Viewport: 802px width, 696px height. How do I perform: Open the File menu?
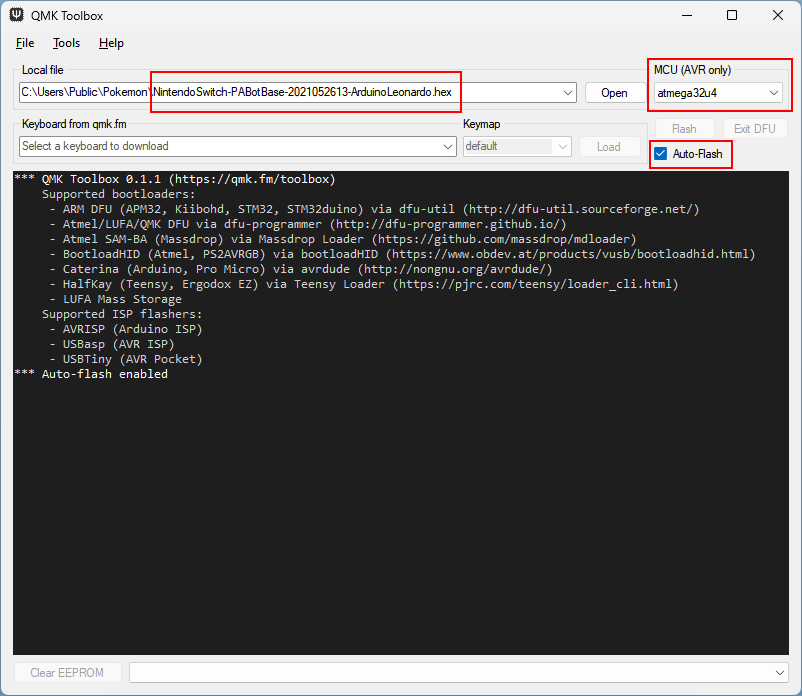point(25,43)
